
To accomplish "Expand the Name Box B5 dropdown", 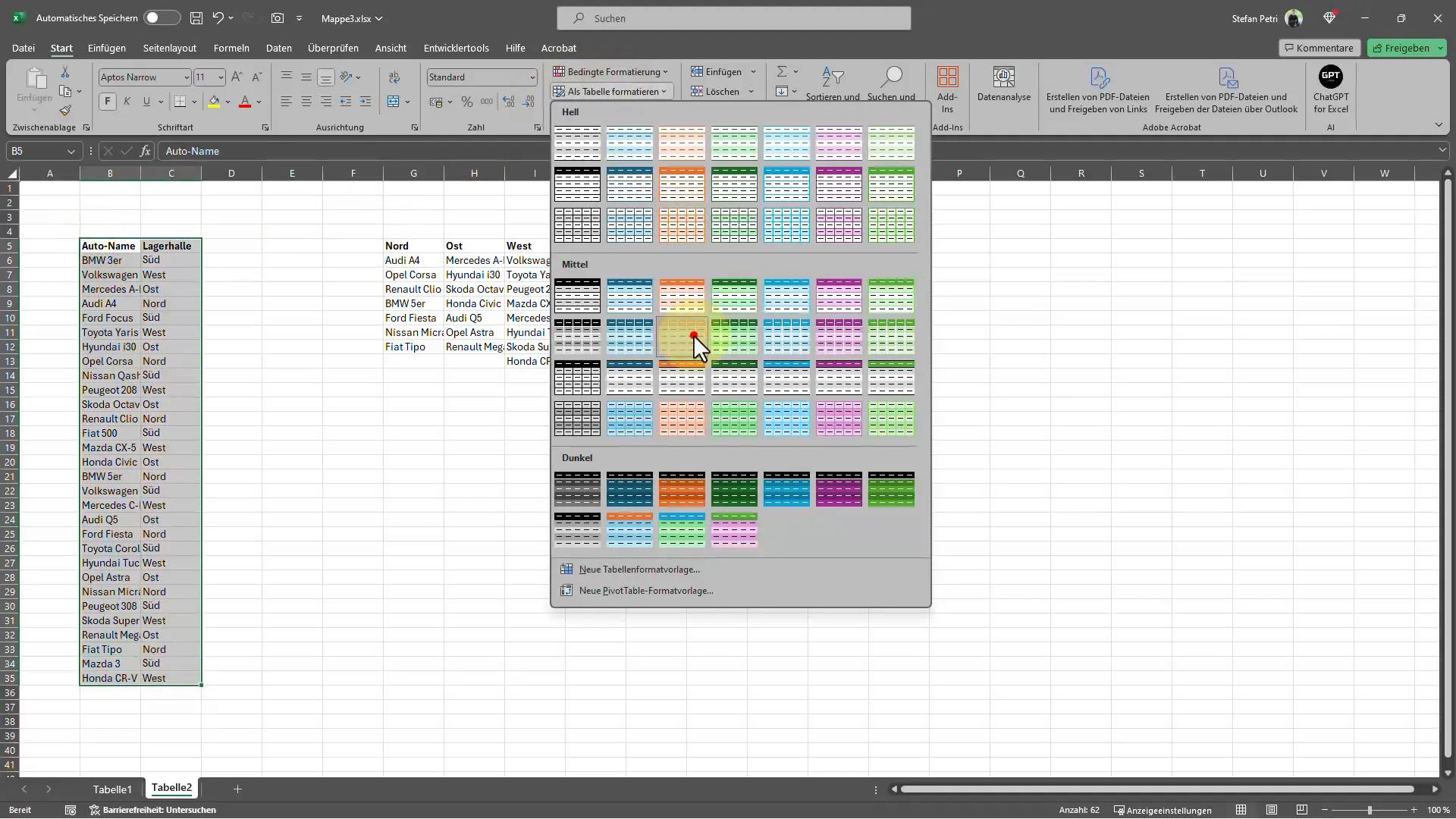I will pos(71,151).
